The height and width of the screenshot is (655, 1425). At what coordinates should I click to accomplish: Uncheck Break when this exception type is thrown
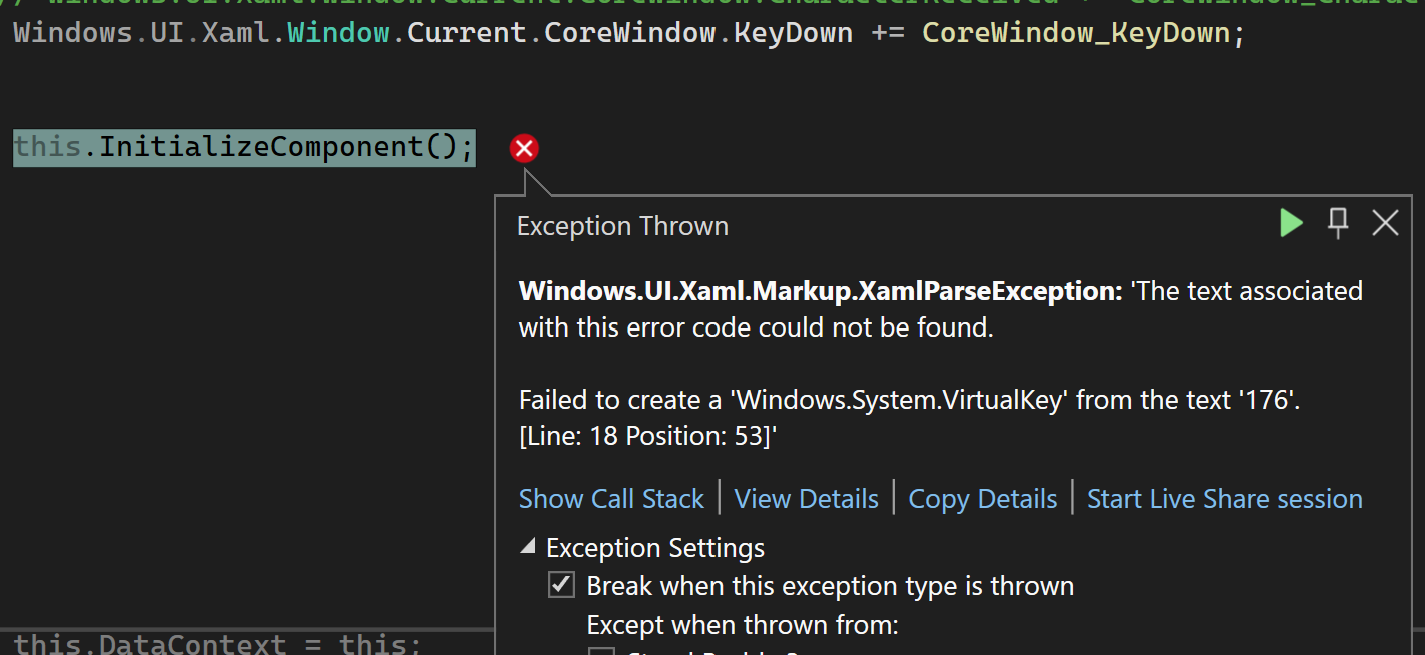pos(561,586)
